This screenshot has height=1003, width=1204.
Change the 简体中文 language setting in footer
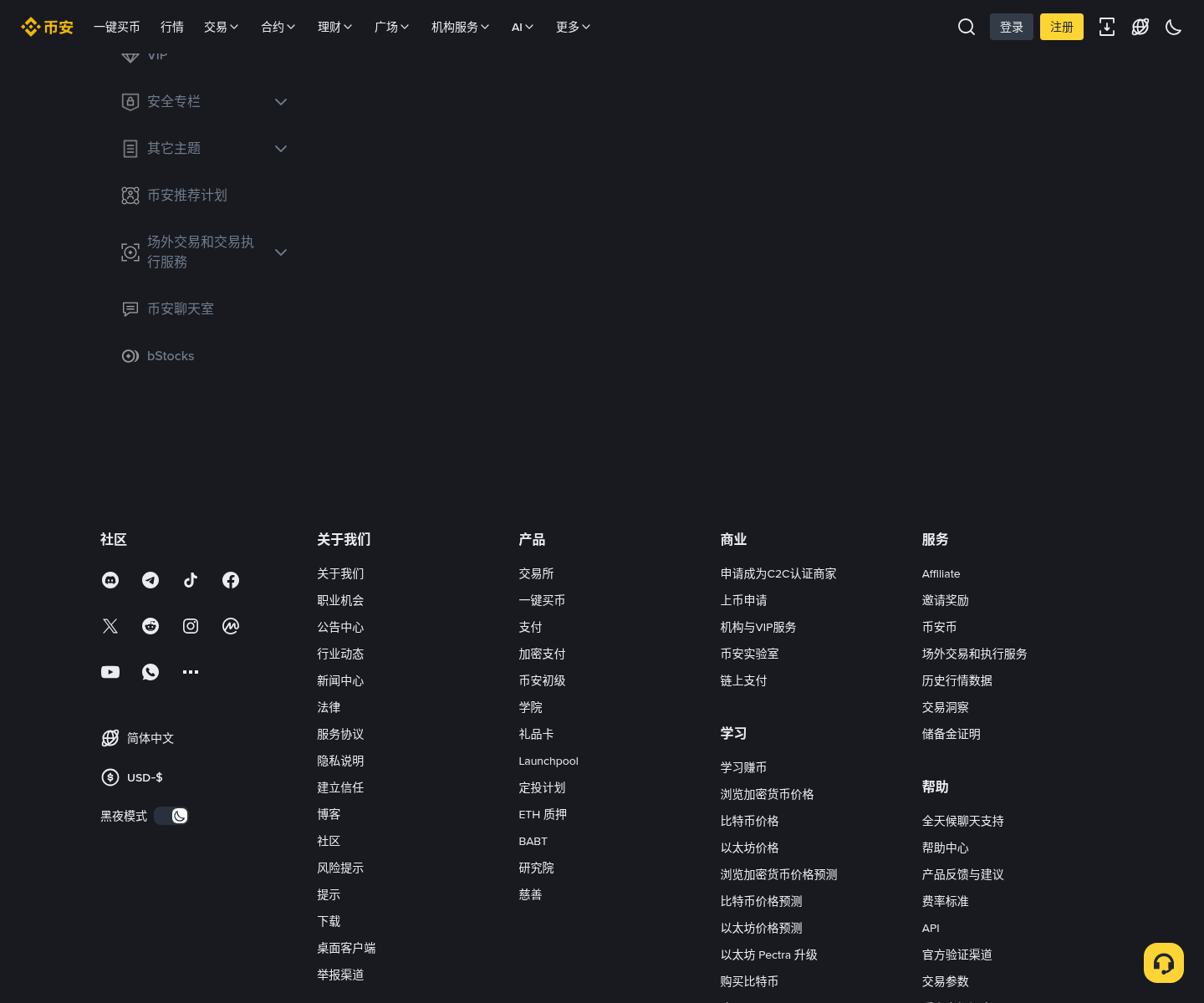click(138, 738)
